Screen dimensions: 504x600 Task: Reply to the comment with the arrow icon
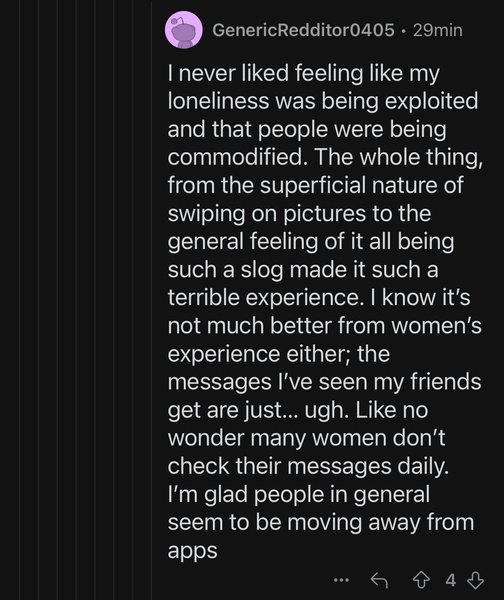379,580
